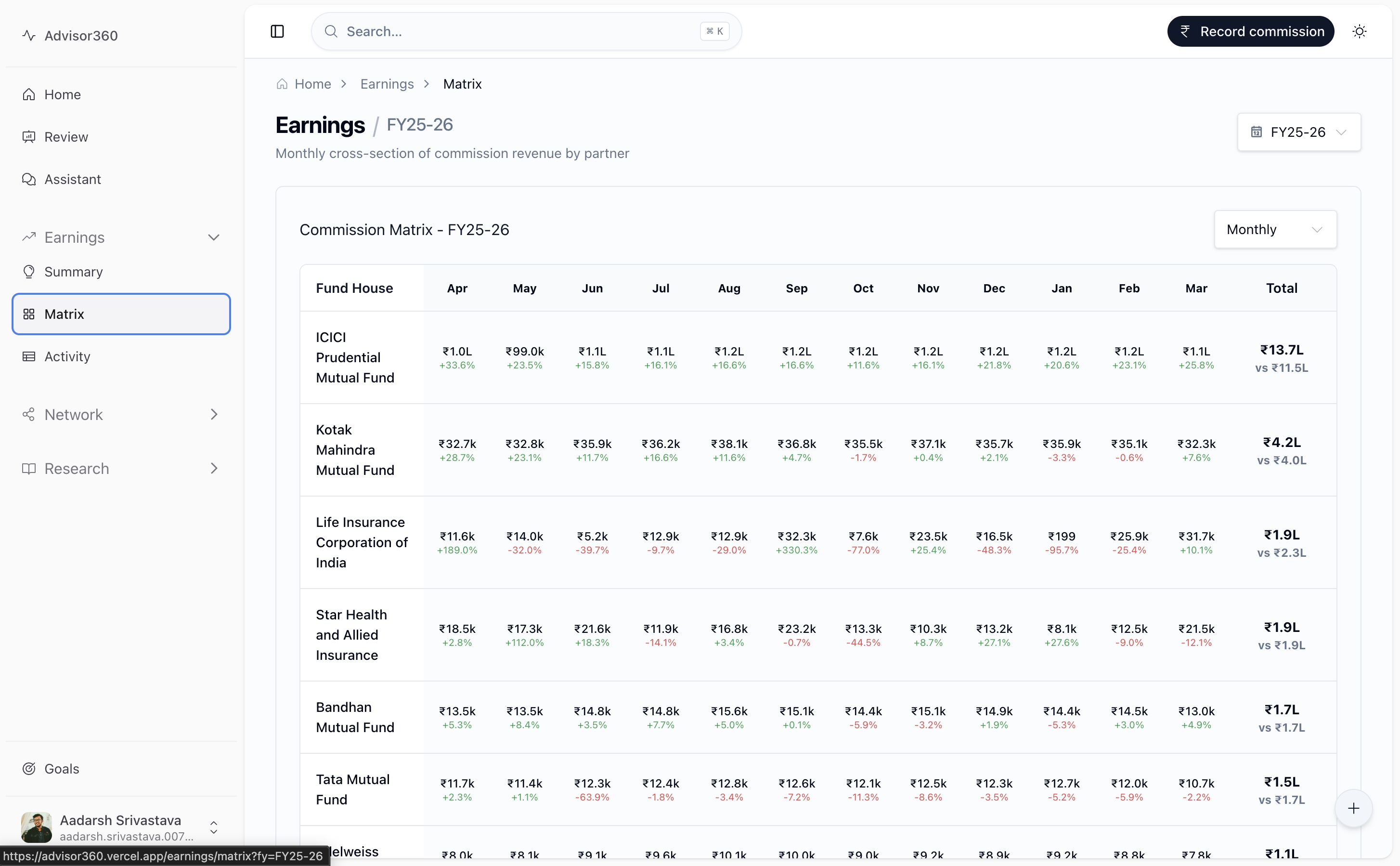Click the ⌘K shortcut badge
Image resolution: width=1400 pixels, height=866 pixels.
click(x=714, y=31)
